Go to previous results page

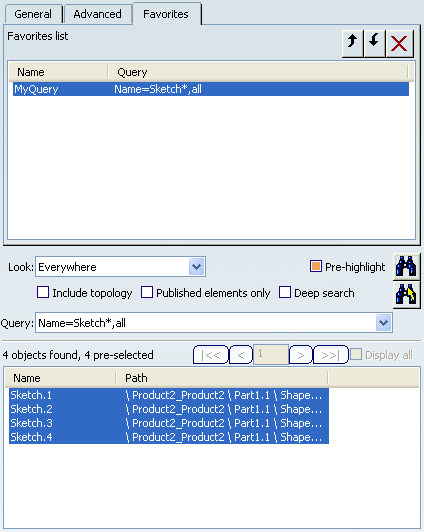click(241, 355)
